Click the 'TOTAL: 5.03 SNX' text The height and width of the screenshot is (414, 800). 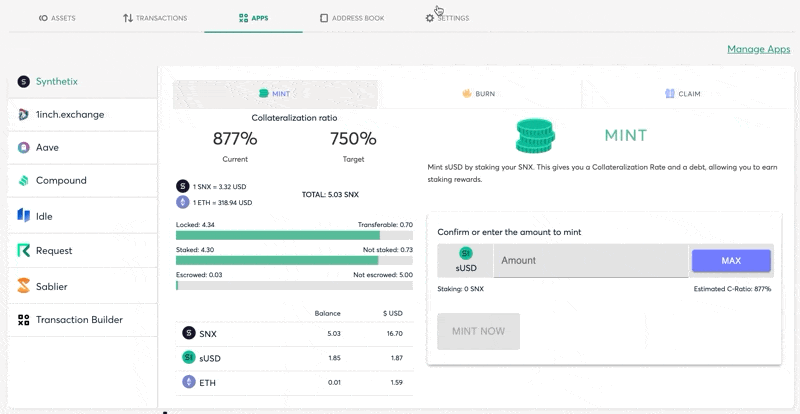click(x=330, y=194)
